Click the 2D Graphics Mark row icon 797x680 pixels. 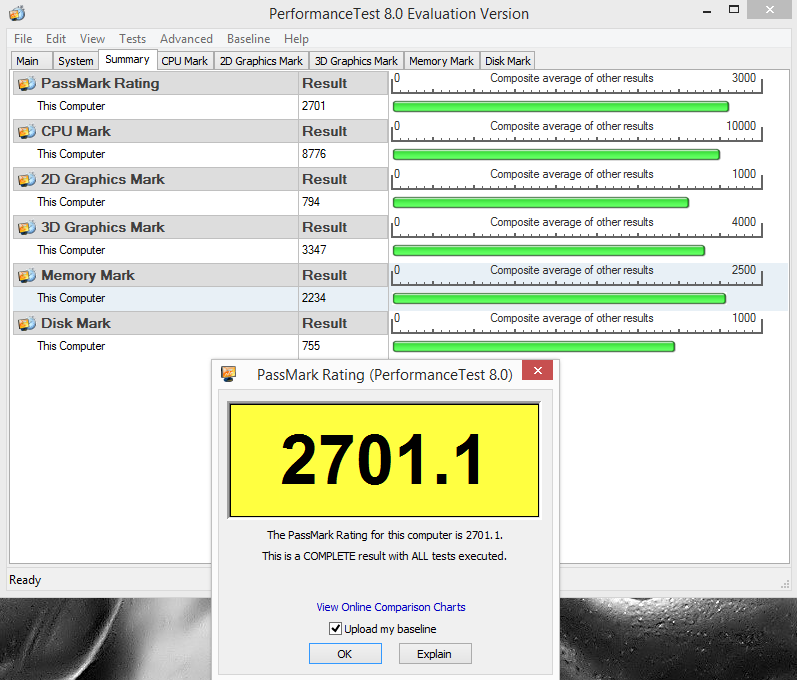pyautogui.click(x=27, y=180)
